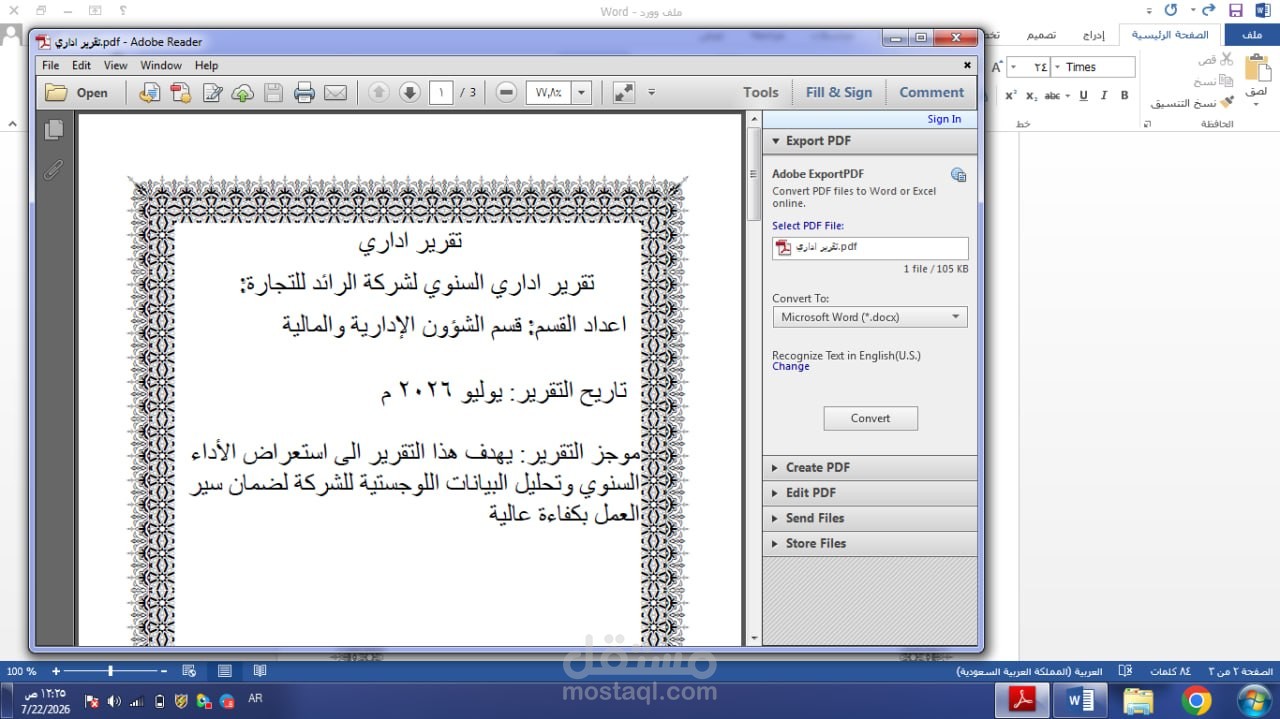Click the Change language link
The height and width of the screenshot is (719, 1280).
click(791, 367)
